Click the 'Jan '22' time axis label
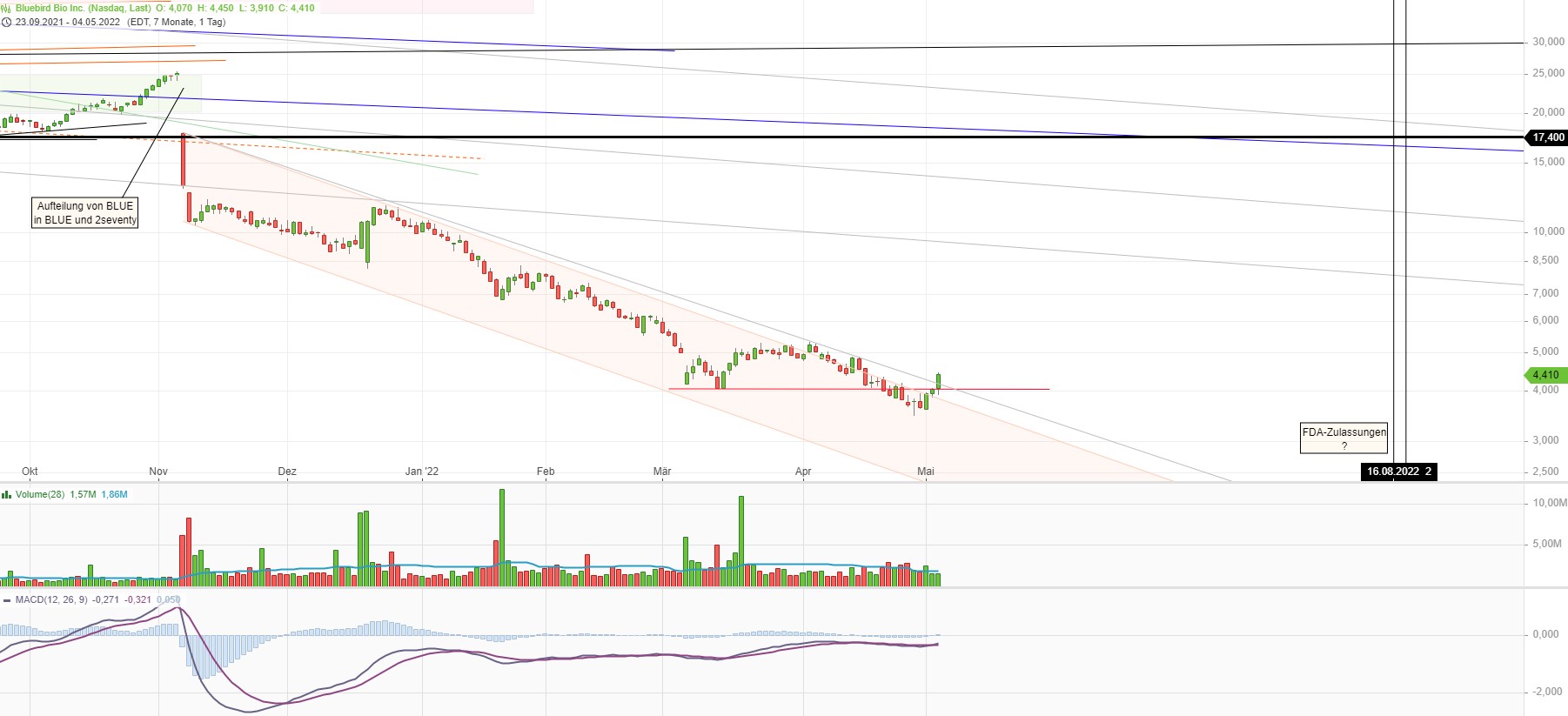 (422, 472)
